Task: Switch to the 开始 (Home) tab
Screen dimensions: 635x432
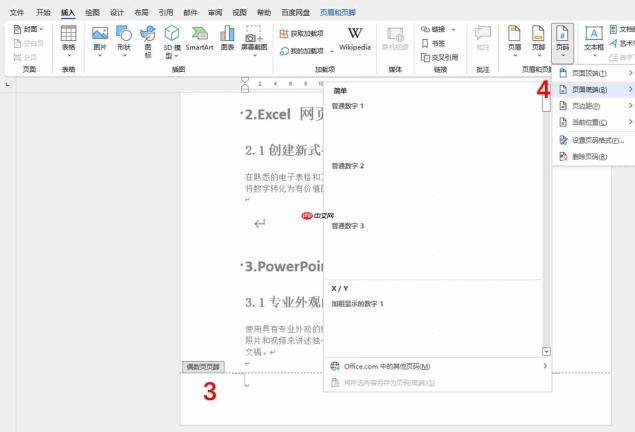Action: click(43, 13)
